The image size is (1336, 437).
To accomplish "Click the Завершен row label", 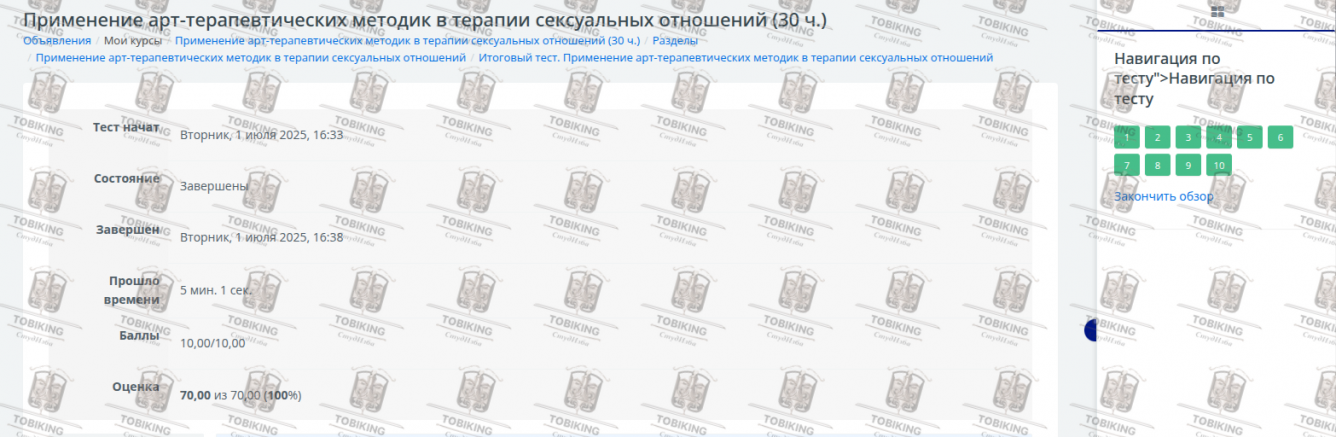I will click(x=128, y=229).
